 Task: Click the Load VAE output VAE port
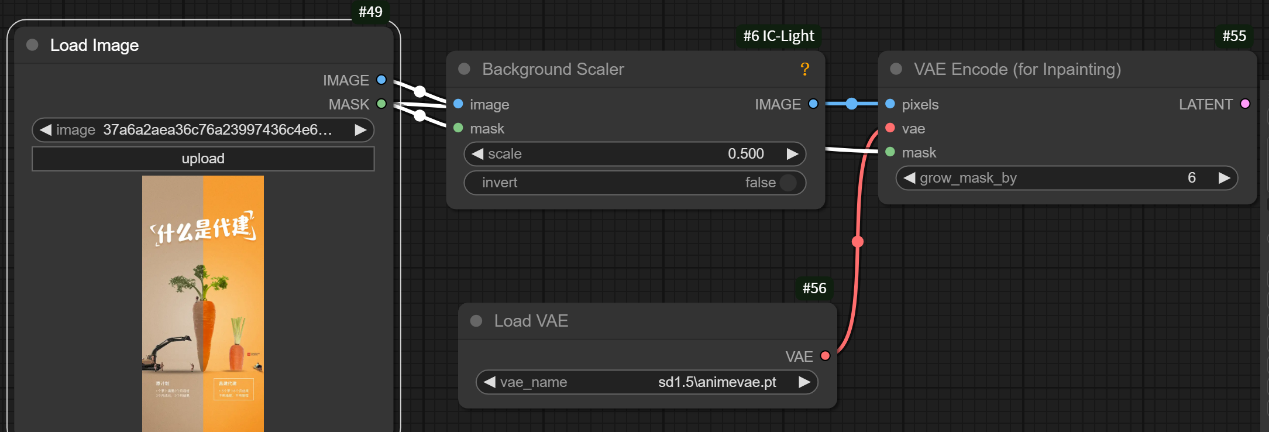(x=825, y=356)
